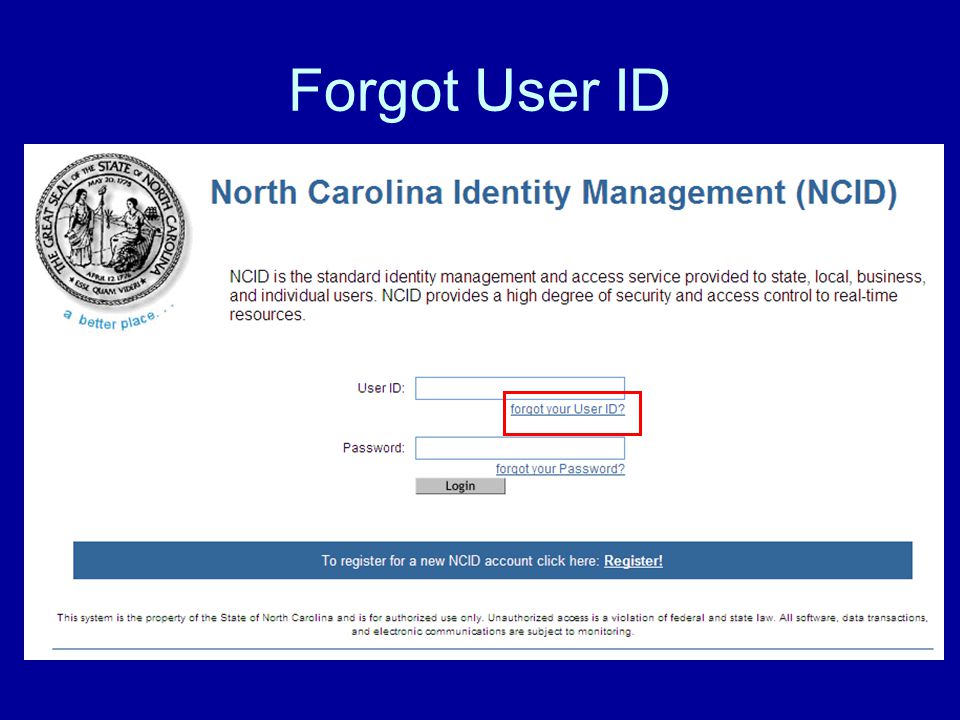This screenshot has height=720, width=960.
Task: Click the 'User ID:' field label
Action: pyautogui.click(x=381, y=388)
